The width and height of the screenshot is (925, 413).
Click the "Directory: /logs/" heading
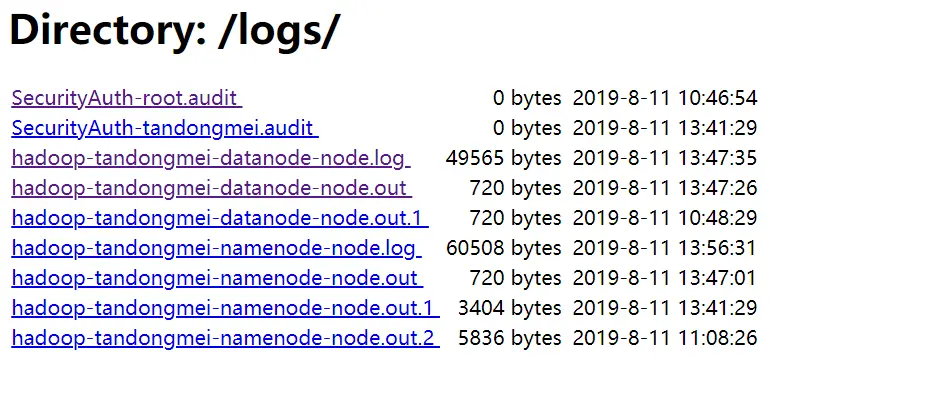click(x=175, y=32)
